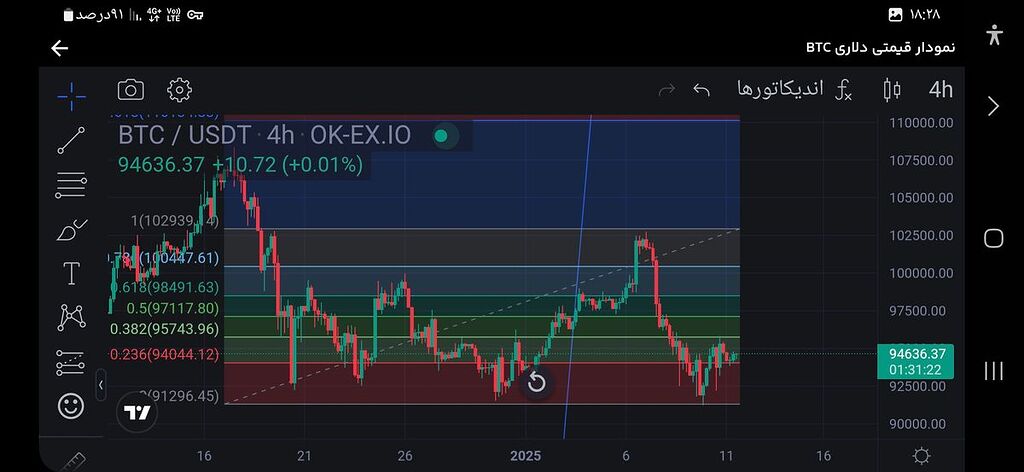Select the text annotation tool
The image size is (1024, 472).
click(x=71, y=273)
